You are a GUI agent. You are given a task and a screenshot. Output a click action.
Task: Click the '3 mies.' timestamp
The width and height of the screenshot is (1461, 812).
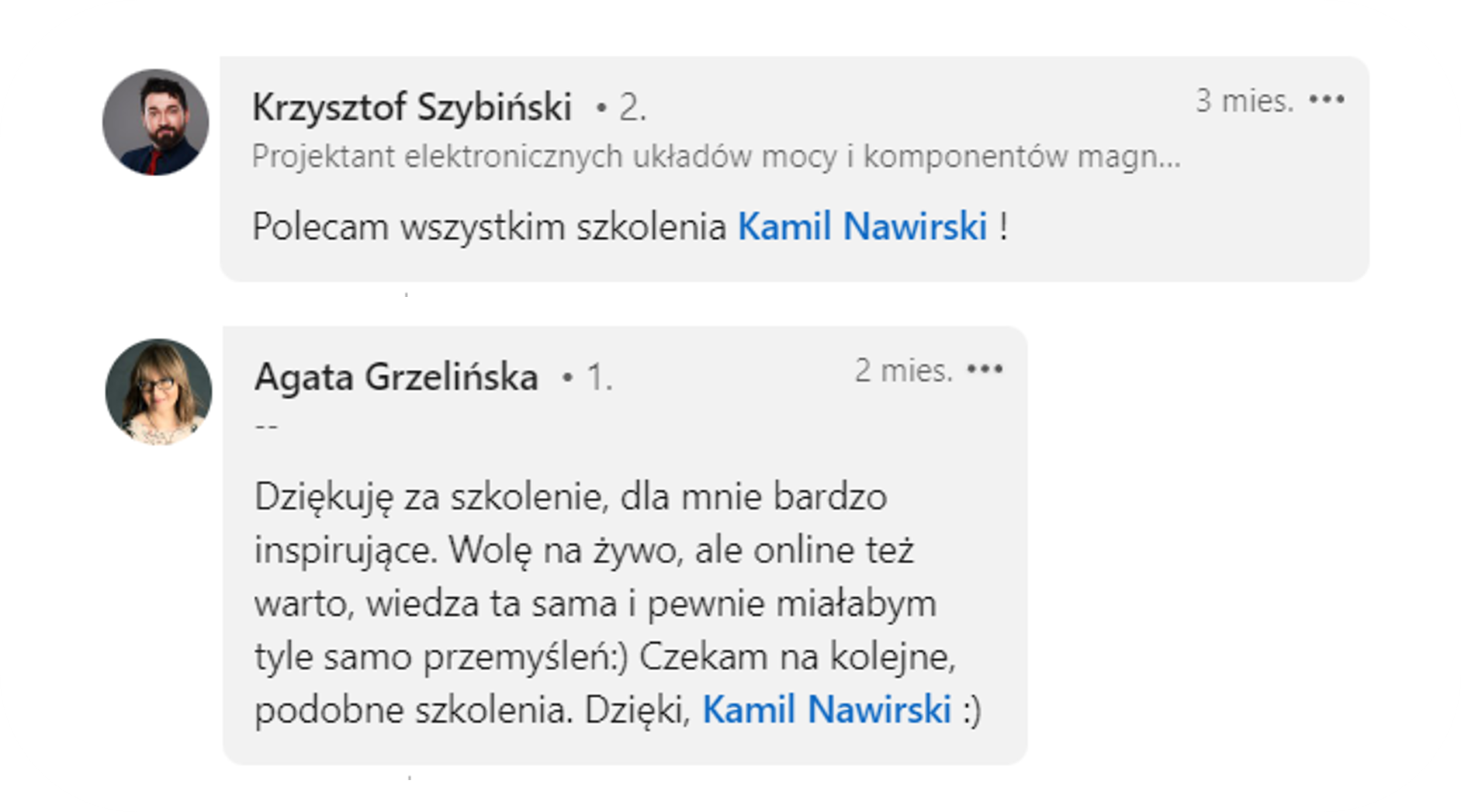(1245, 101)
